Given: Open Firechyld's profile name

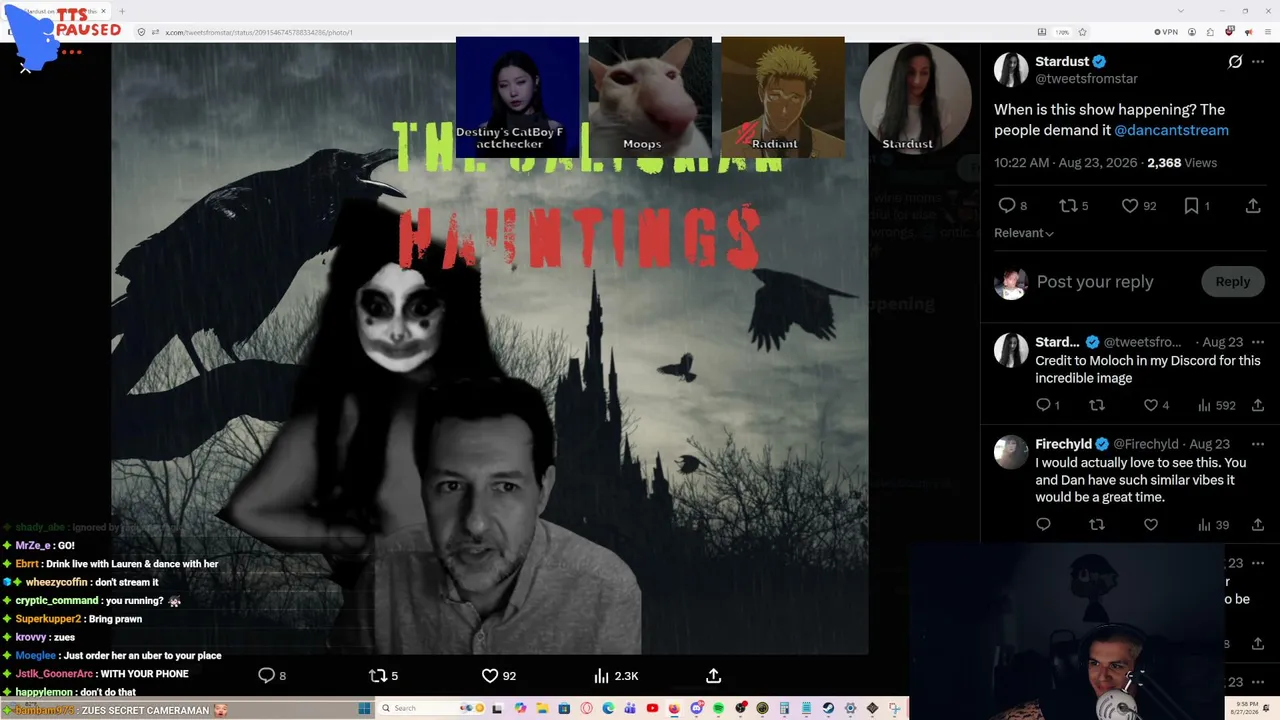Looking at the screenshot, I should click(x=1063, y=444).
